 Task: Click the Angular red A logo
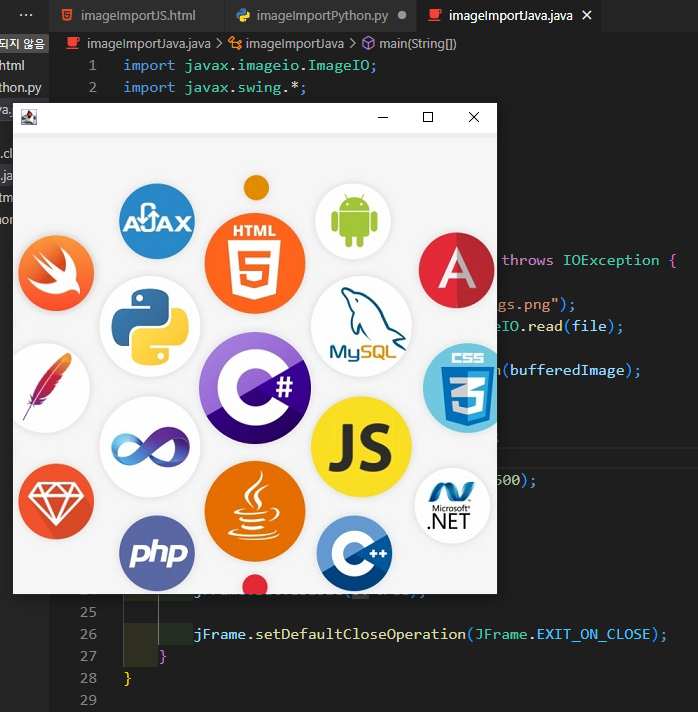[x=456, y=271]
